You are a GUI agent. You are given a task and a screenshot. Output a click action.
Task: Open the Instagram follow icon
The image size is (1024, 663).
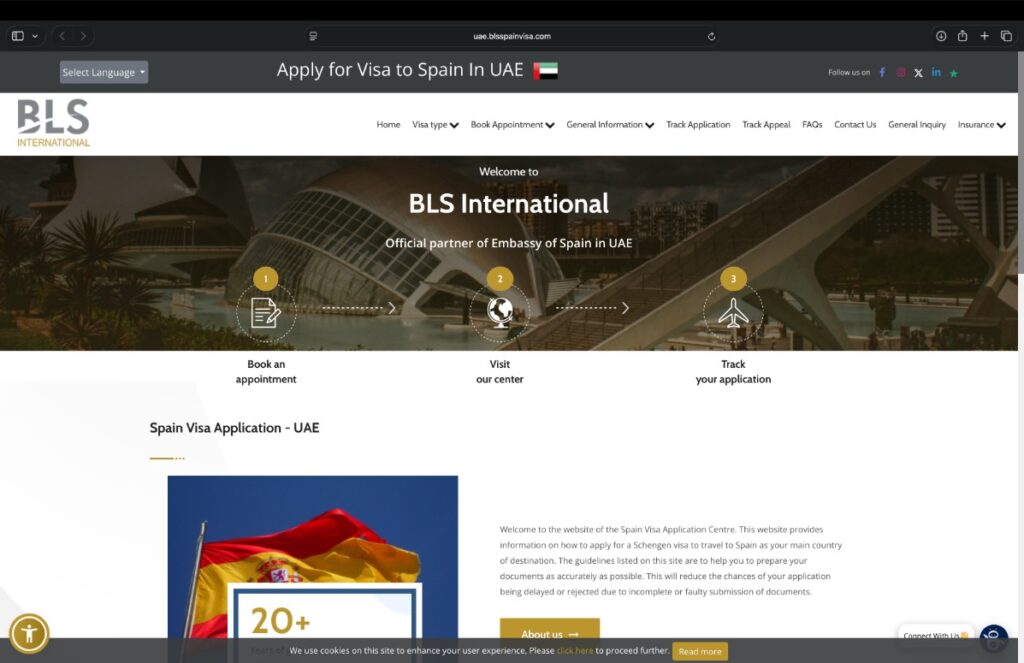pyautogui.click(x=901, y=73)
